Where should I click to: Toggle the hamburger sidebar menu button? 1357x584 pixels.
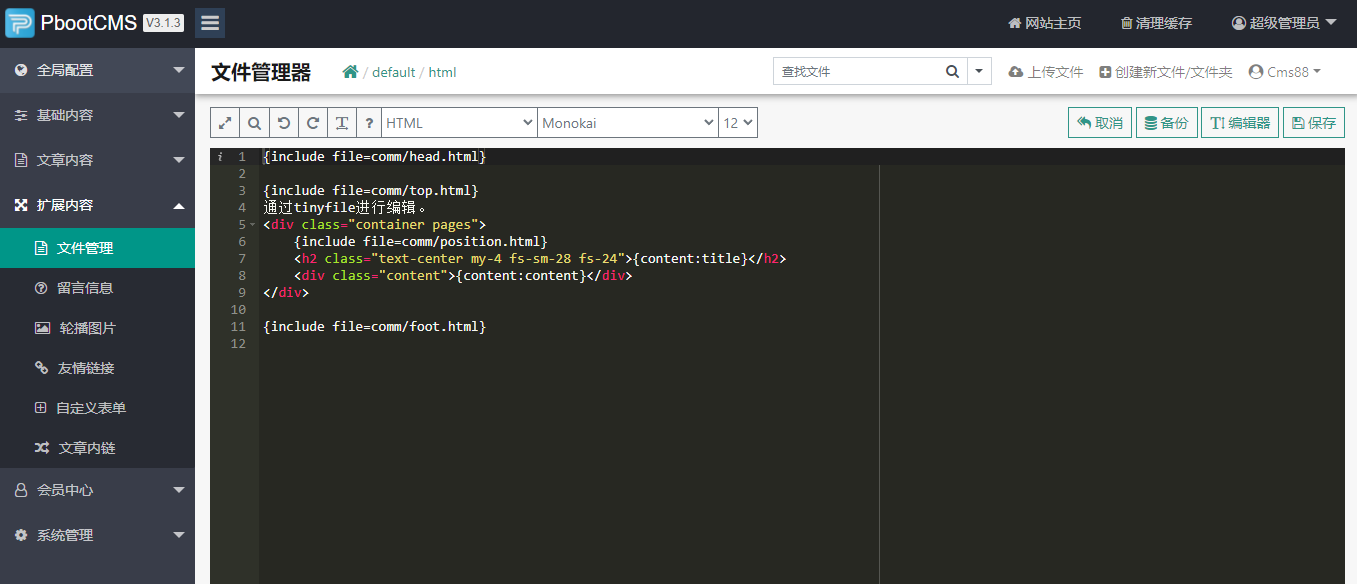click(x=210, y=23)
